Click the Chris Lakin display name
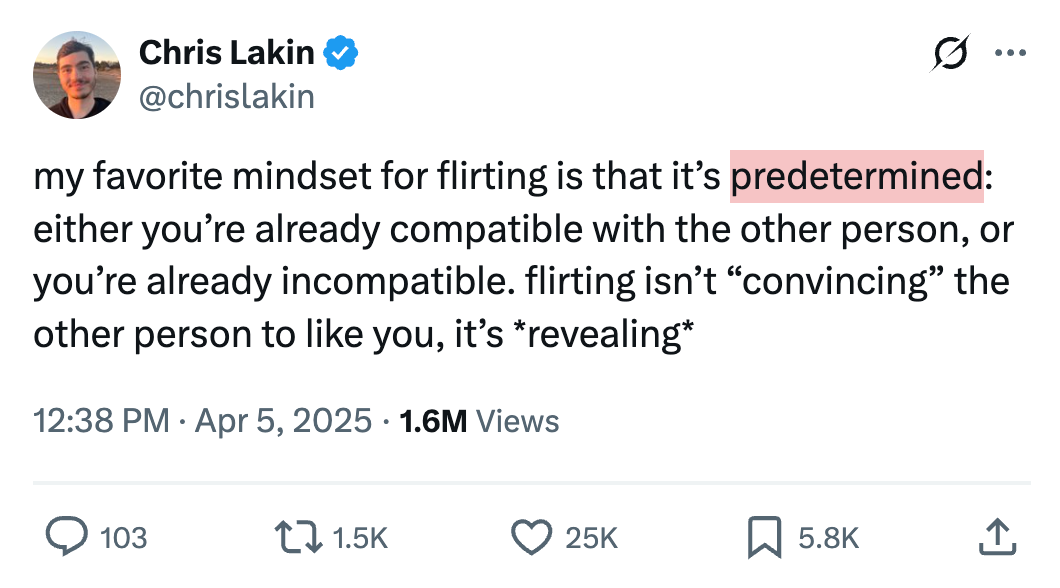The height and width of the screenshot is (588, 1060). (226, 52)
